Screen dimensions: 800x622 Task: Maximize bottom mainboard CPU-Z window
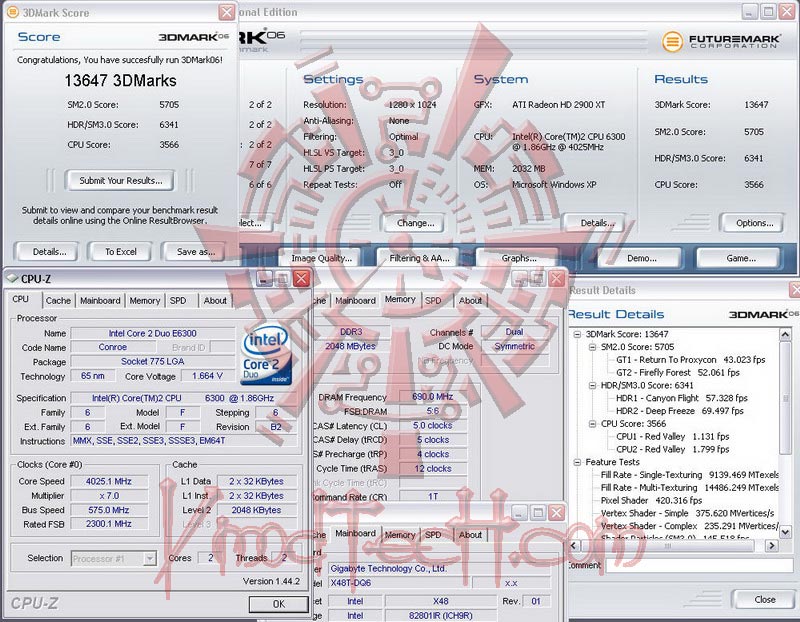click(538, 512)
